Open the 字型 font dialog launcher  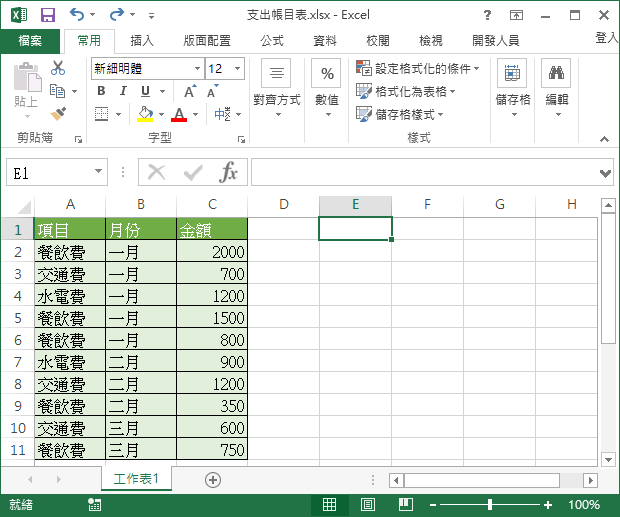click(241, 139)
